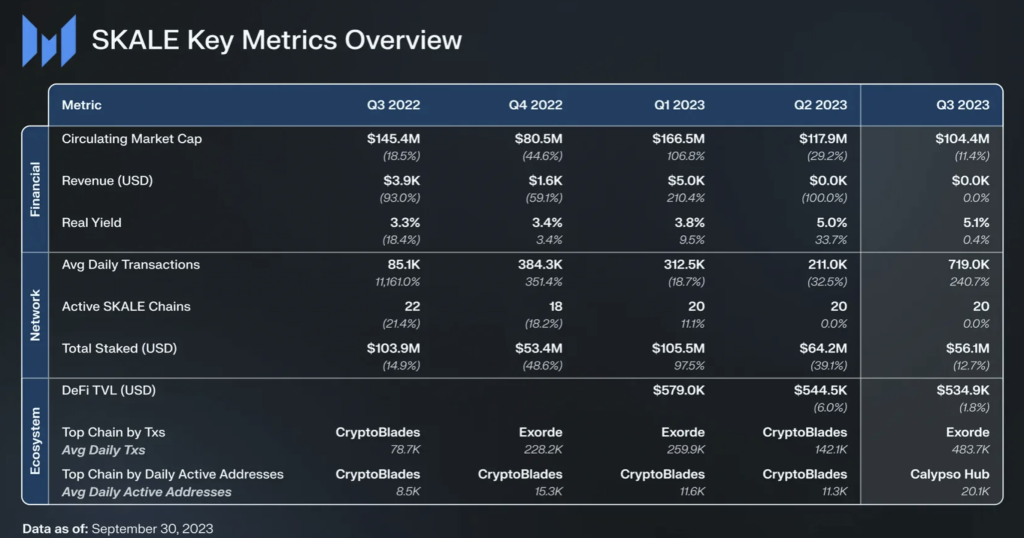1024x538 pixels.
Task: Click the Total Staked (USD) row label
Action: [x=120, y=349]
